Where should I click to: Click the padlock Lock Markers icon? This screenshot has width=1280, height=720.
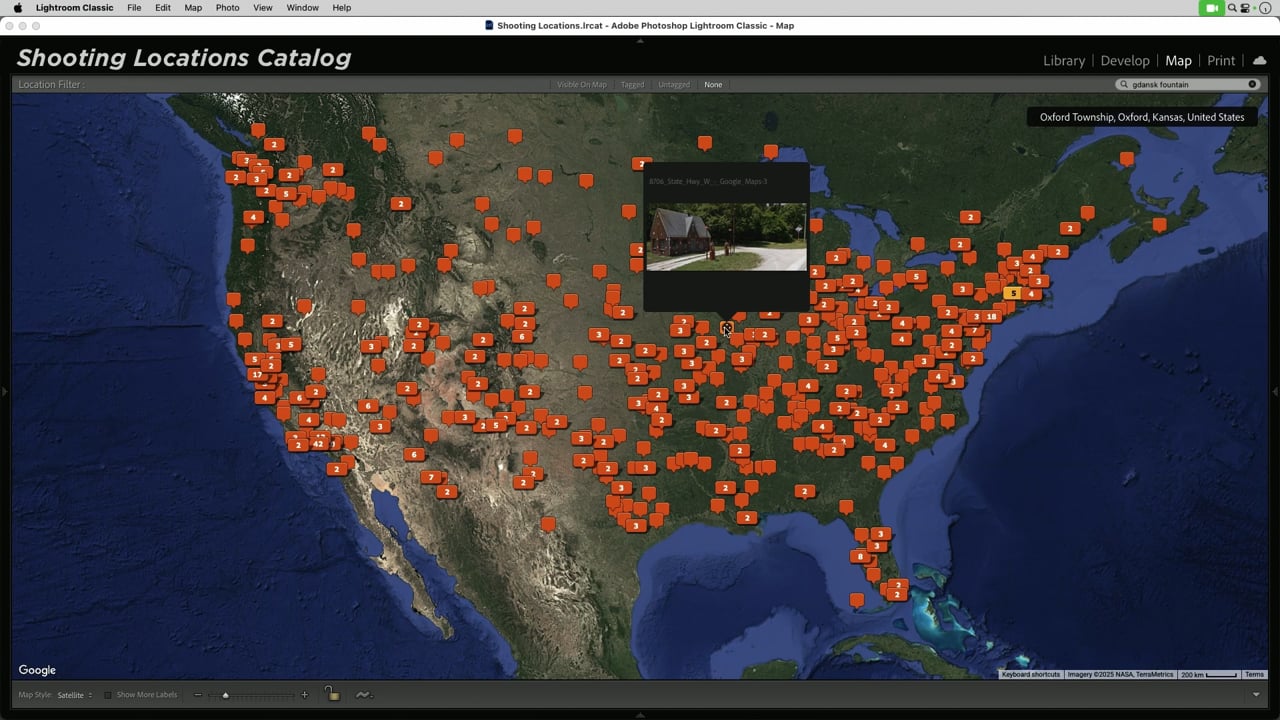332,694
